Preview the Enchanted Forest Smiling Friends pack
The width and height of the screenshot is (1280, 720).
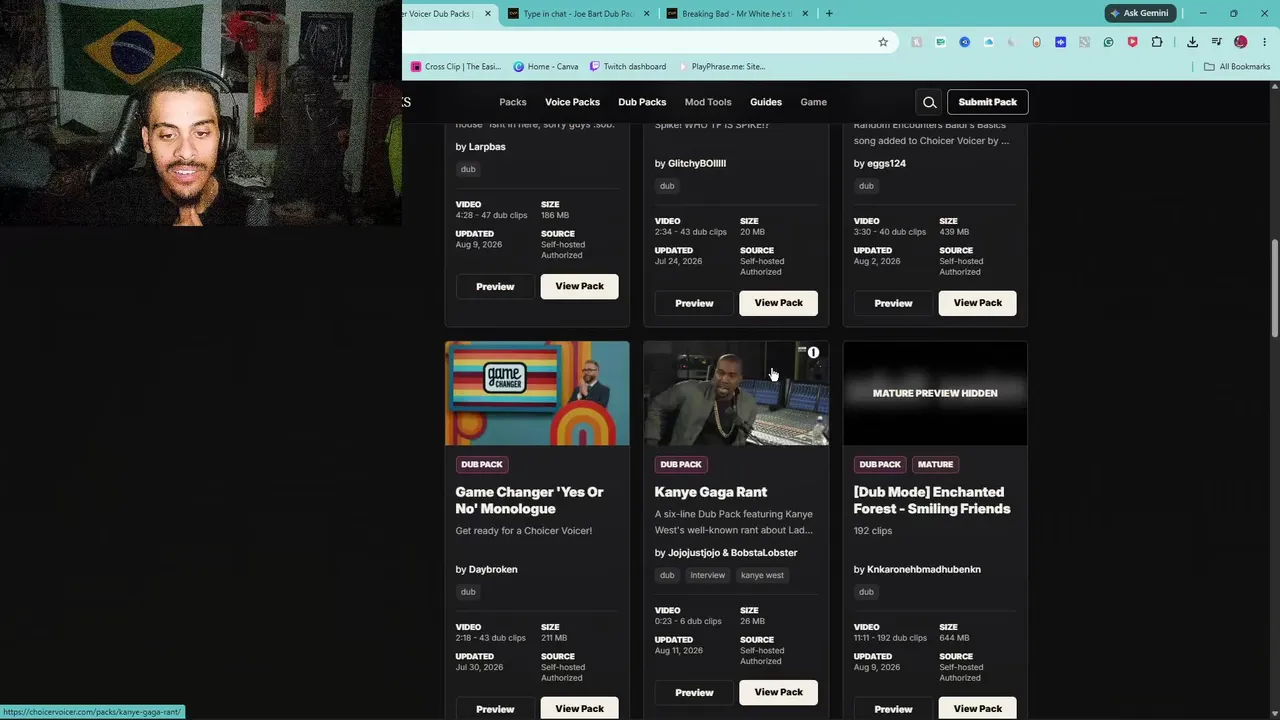(893, 708)
